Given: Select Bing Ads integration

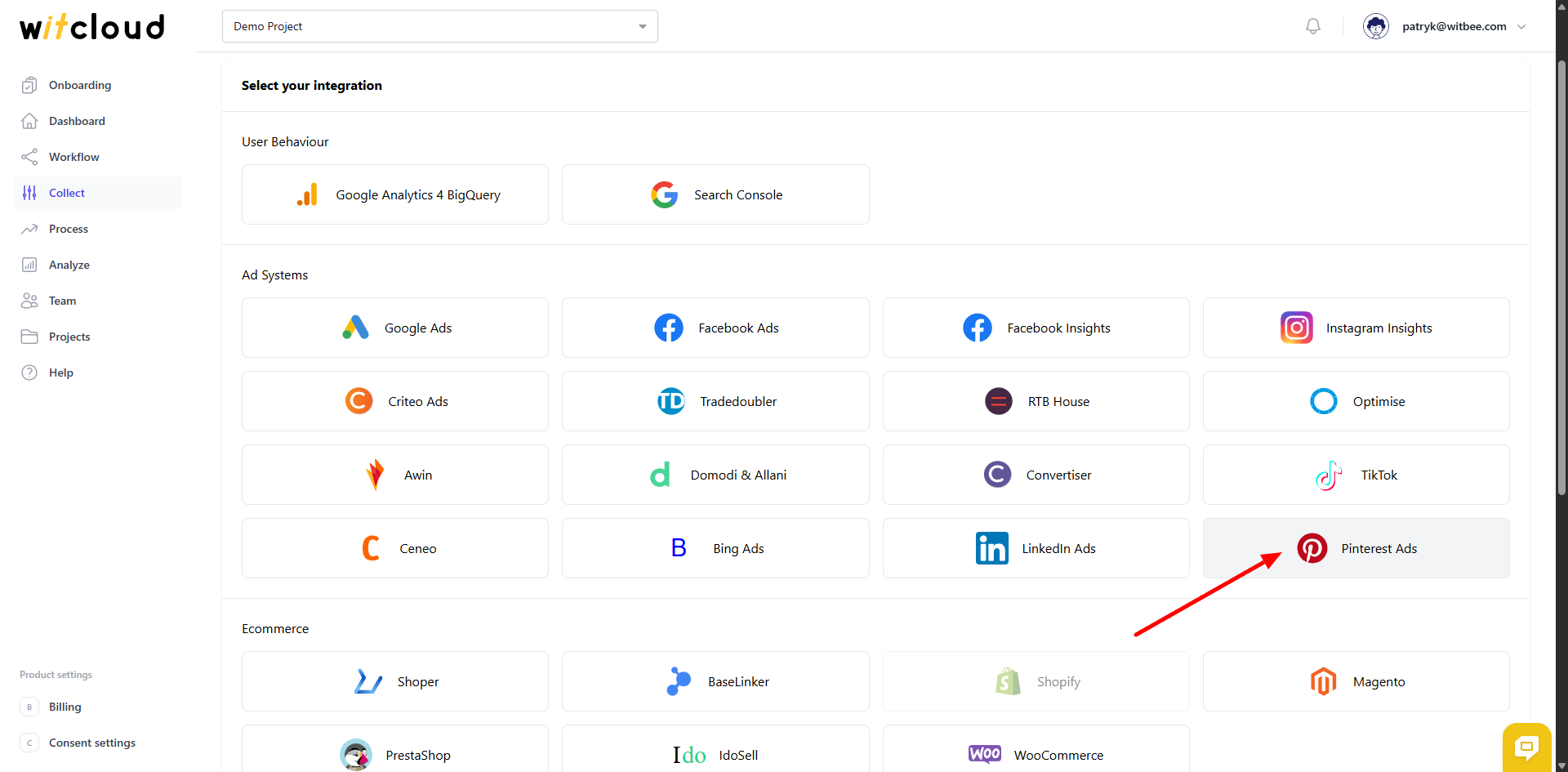Looking at the screenshot, I should coord(715,548).
